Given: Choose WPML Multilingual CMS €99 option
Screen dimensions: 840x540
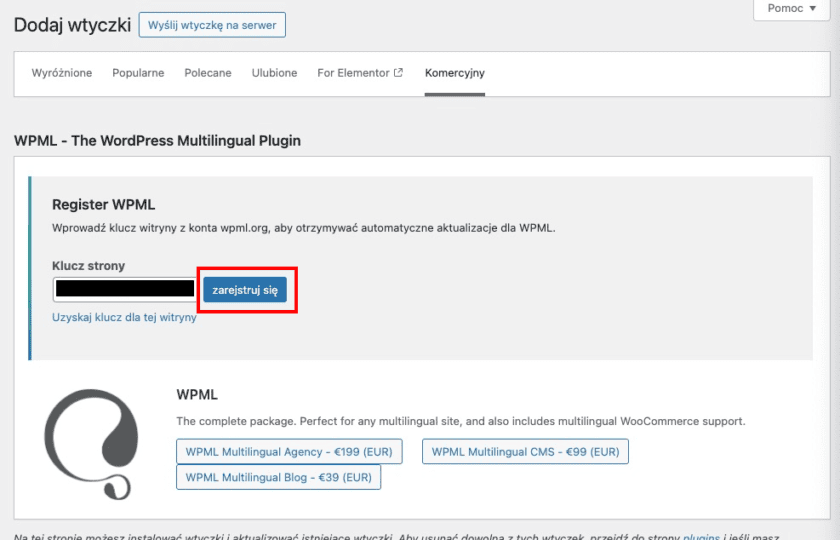Looking at the screenshot, I should coord(525,452).
